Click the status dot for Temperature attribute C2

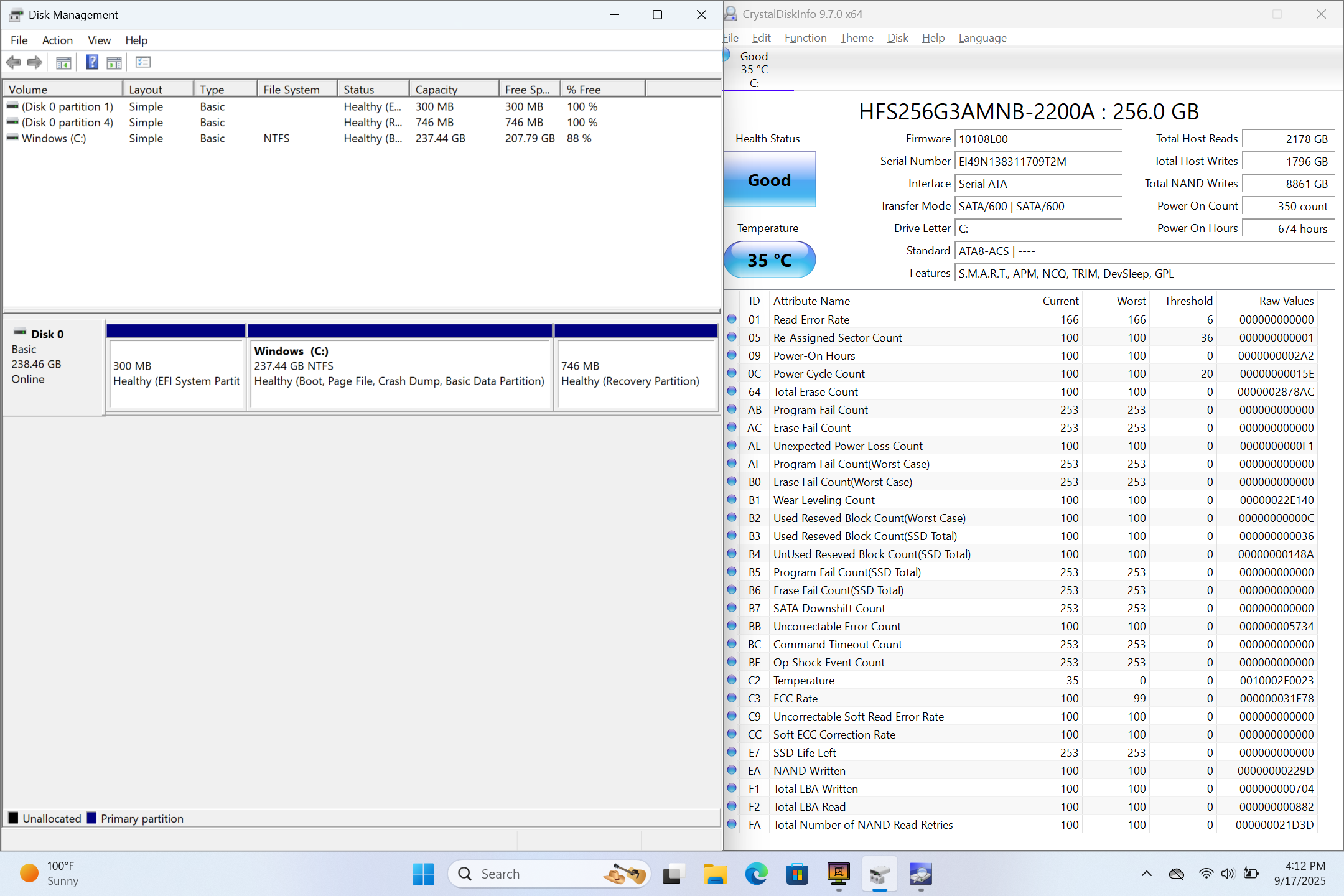(732, 680)
